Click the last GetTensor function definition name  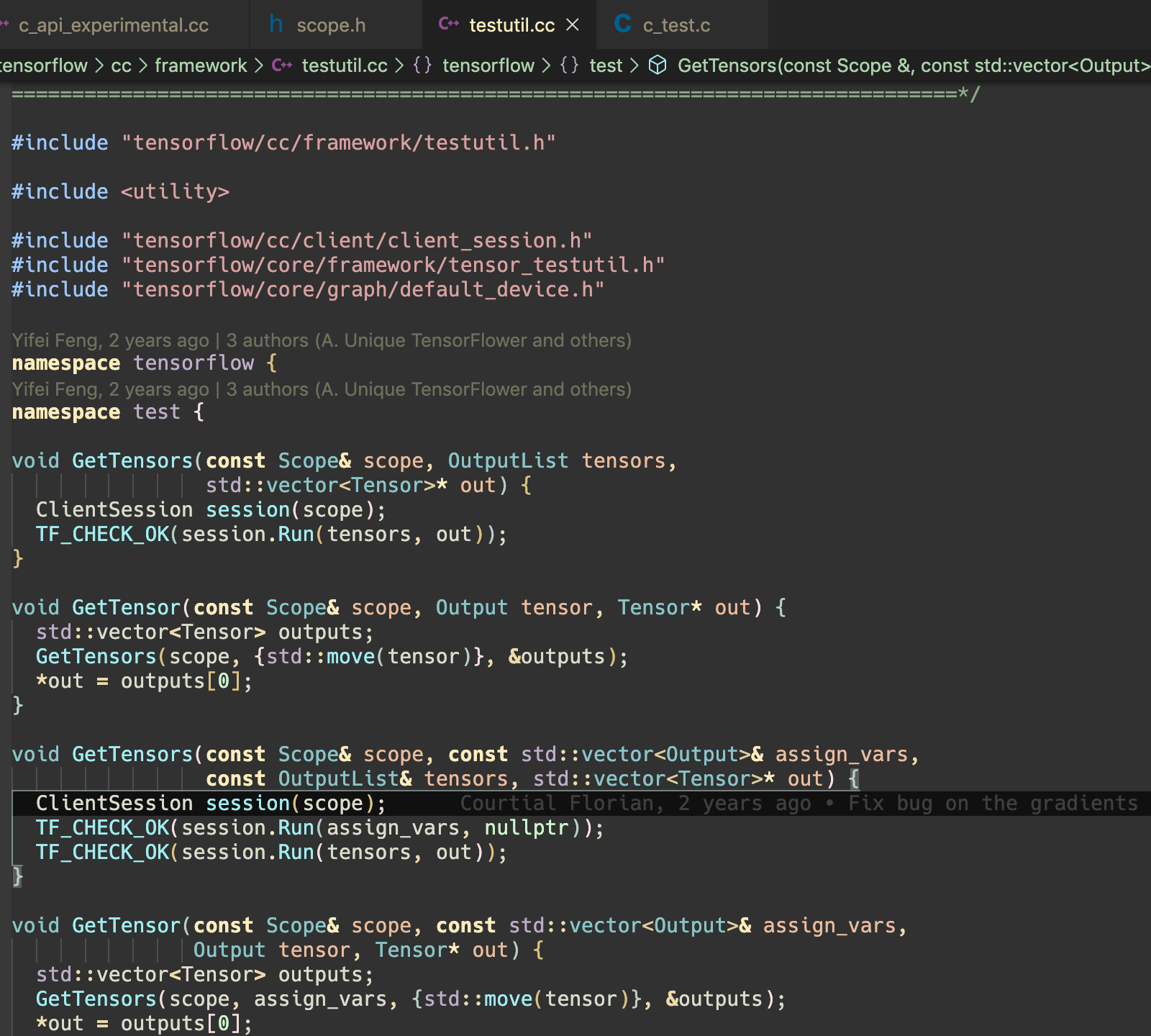pyautogui.click(x=126, y=925)
